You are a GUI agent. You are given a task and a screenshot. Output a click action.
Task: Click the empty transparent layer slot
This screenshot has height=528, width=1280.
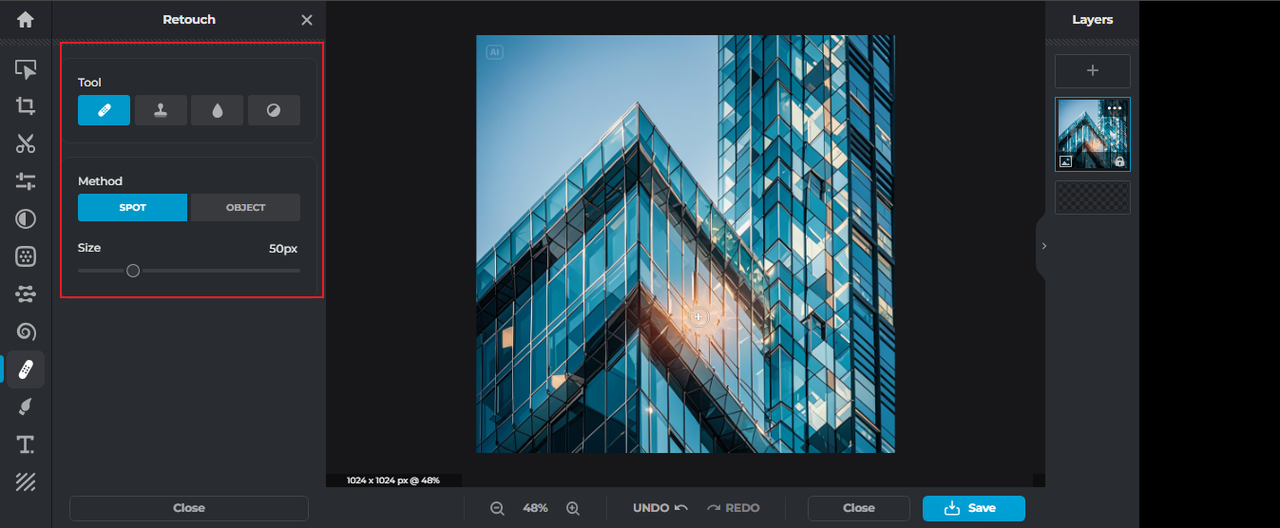point(1093,197)
